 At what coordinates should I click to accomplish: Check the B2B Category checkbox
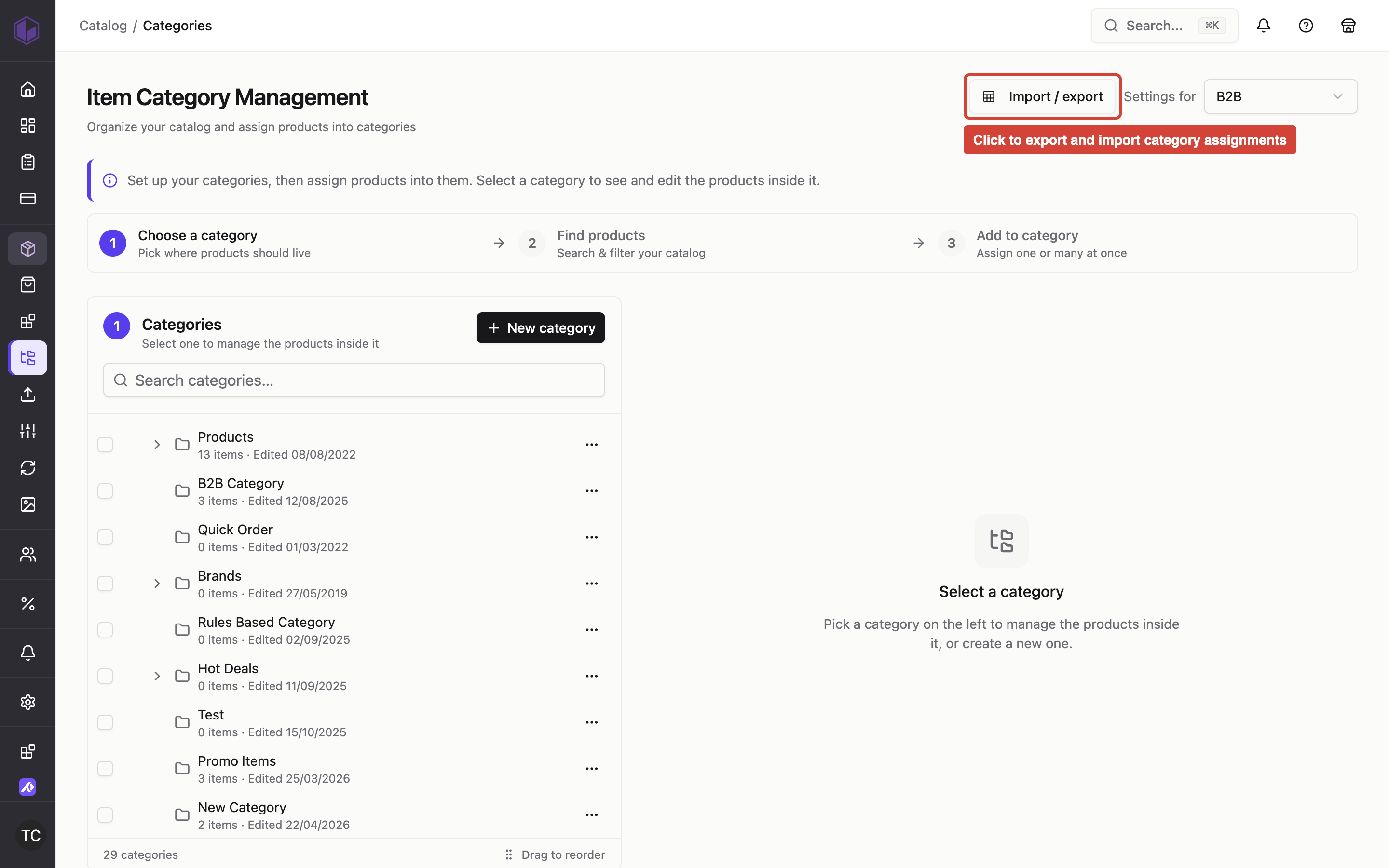click(x=105, y=491)
